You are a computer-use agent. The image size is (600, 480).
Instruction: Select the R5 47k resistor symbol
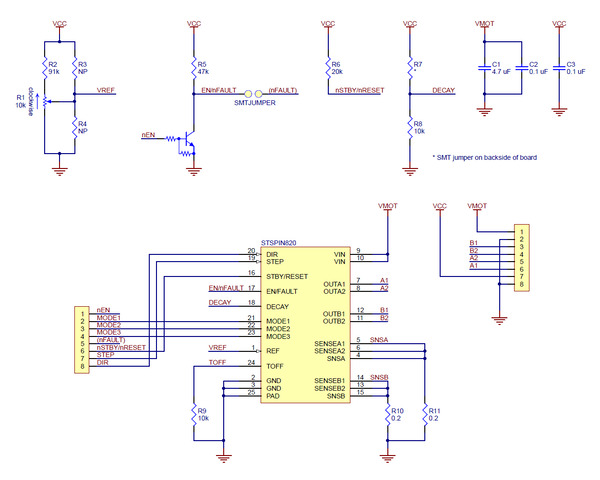(x=194, y=68)
